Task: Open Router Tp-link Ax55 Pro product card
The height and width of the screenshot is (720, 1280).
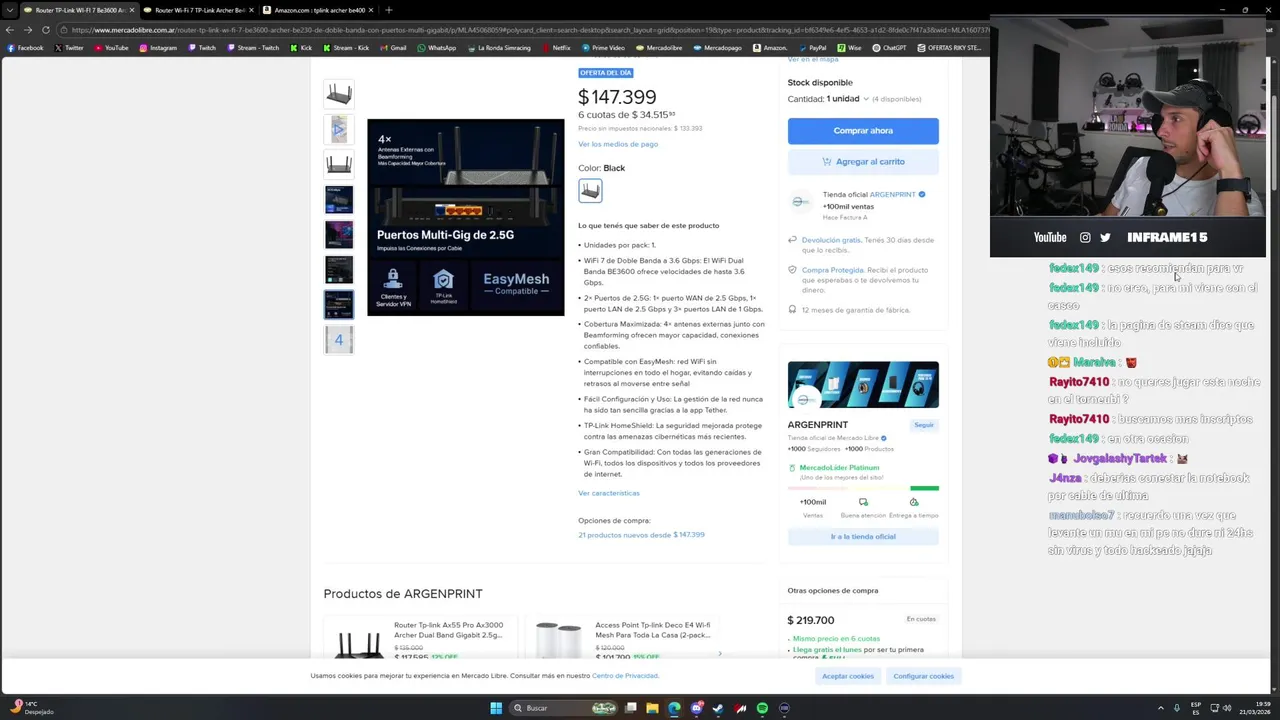Action: pos(420,637)
